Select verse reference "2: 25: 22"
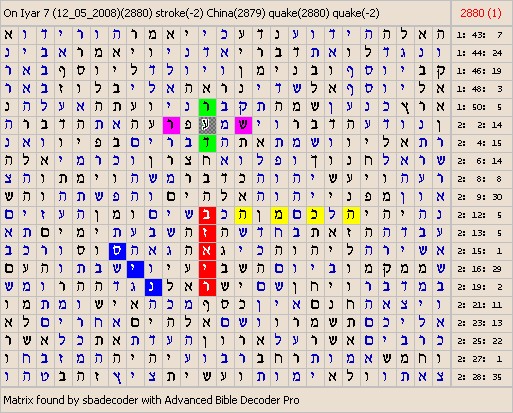The height and width of the screenshot is (413, 513). (x=479, y=341)
